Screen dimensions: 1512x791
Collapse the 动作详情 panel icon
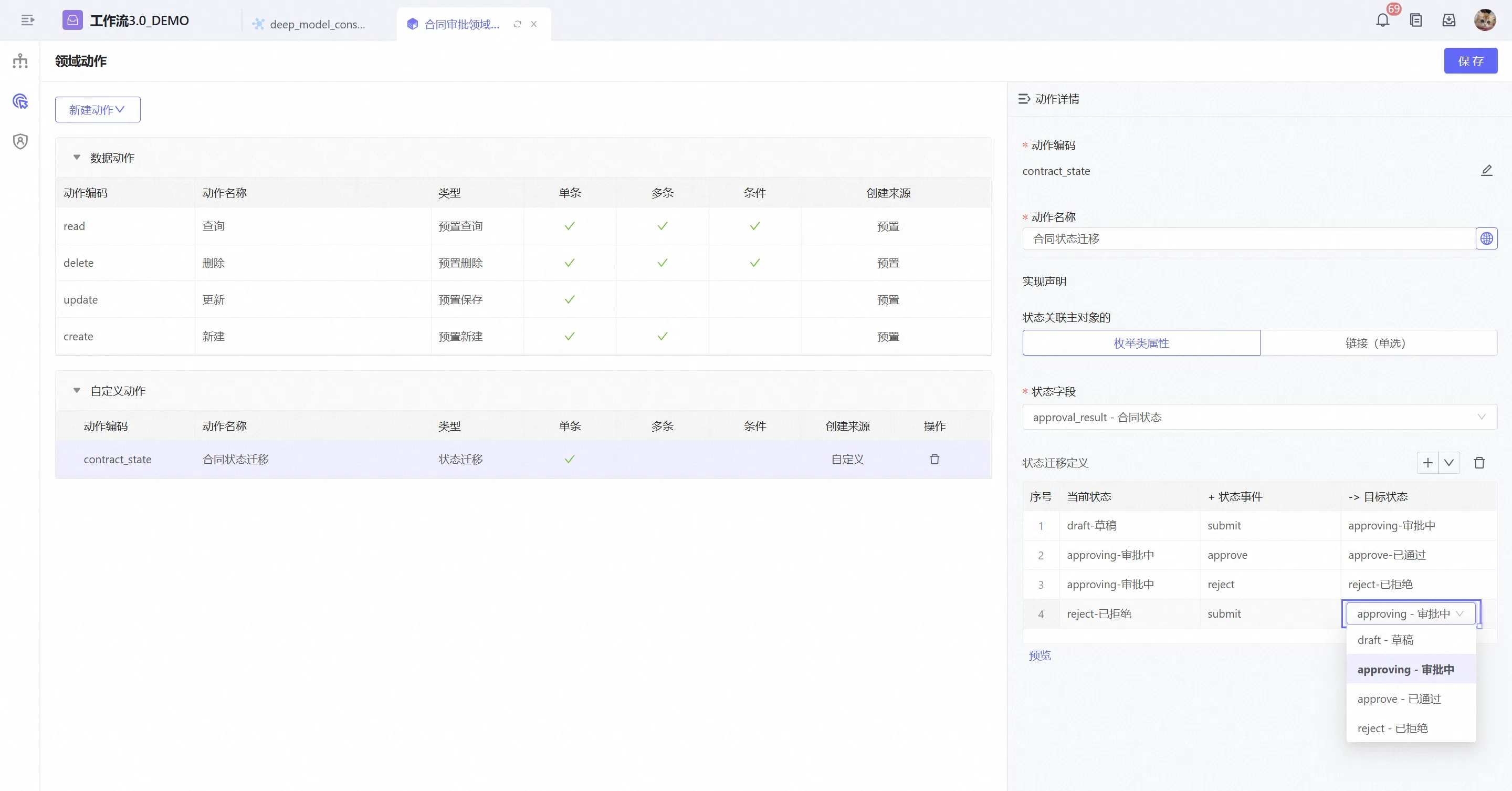(1024, 99)
